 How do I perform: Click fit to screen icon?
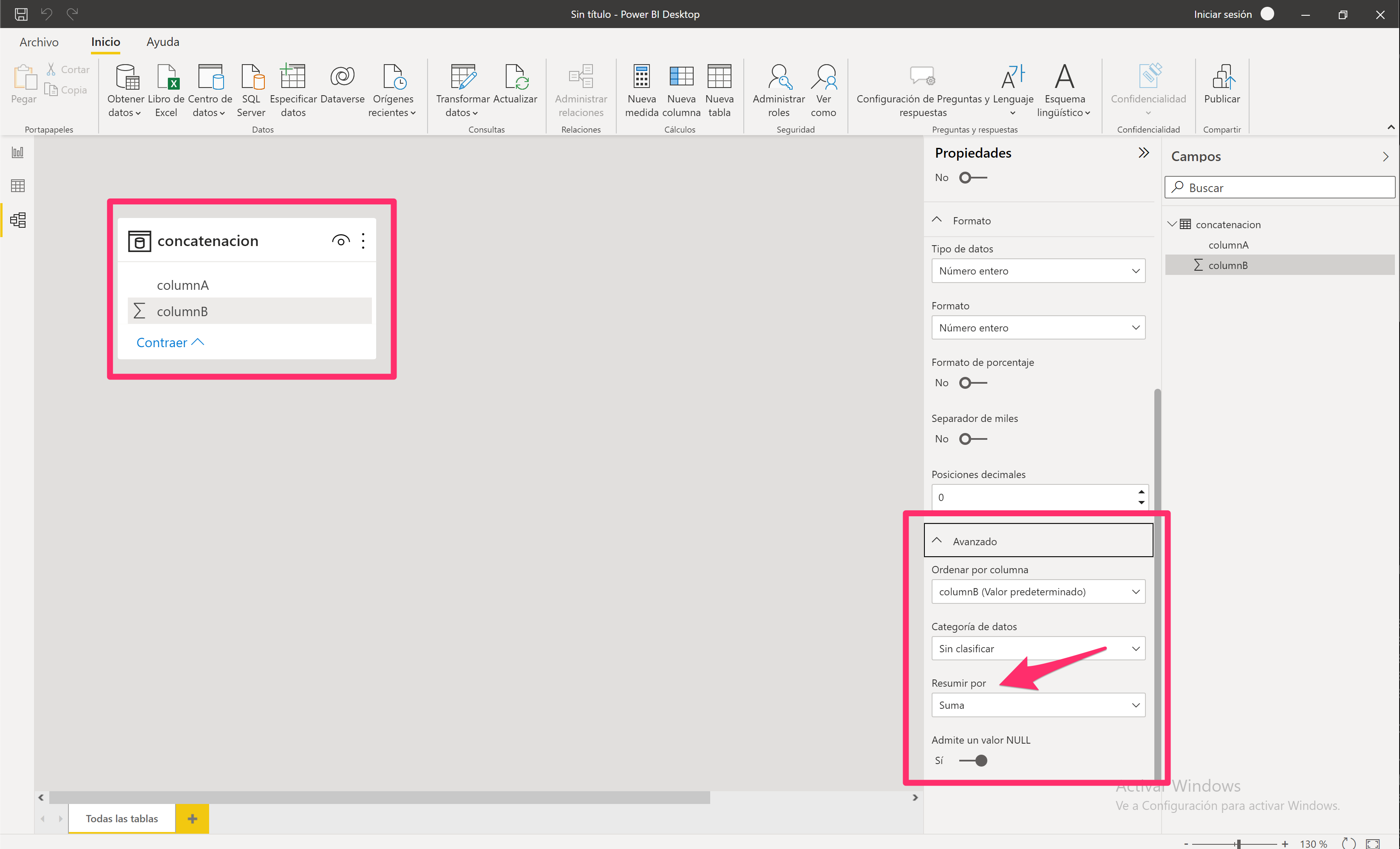pyautogui.click(x=1373, y=843)
